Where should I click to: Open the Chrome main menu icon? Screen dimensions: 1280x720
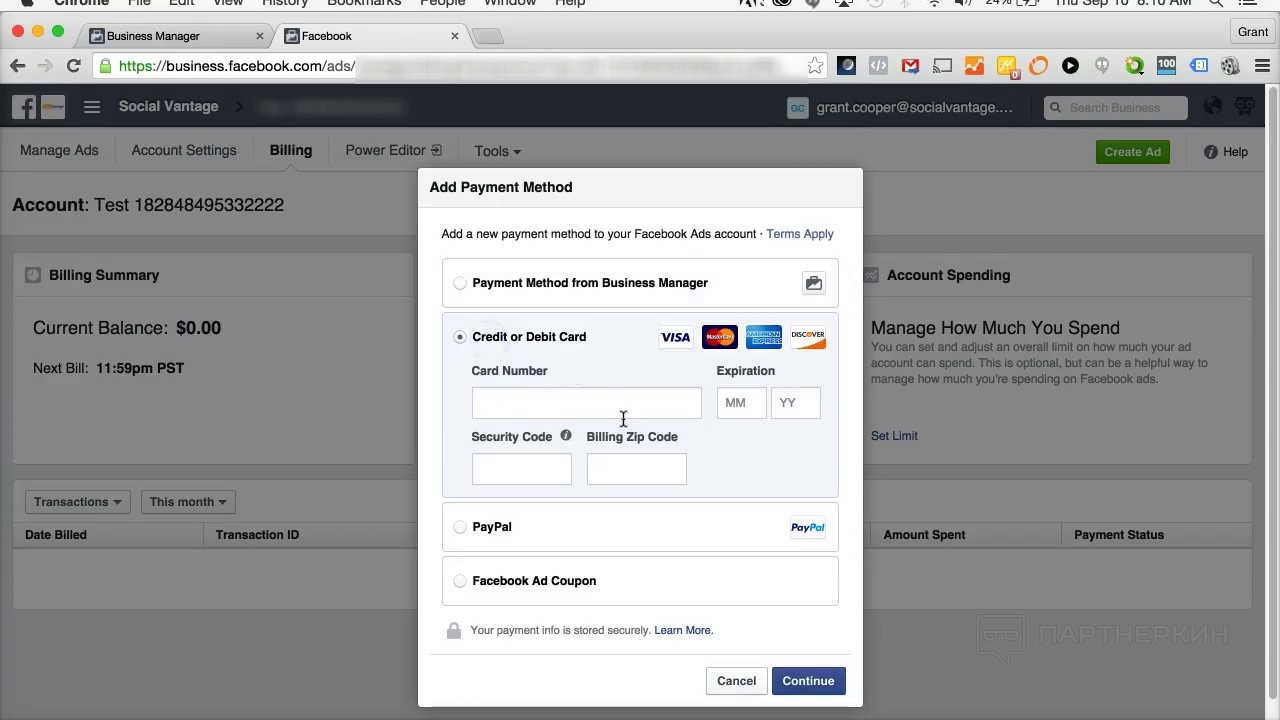click(1261, 66)
